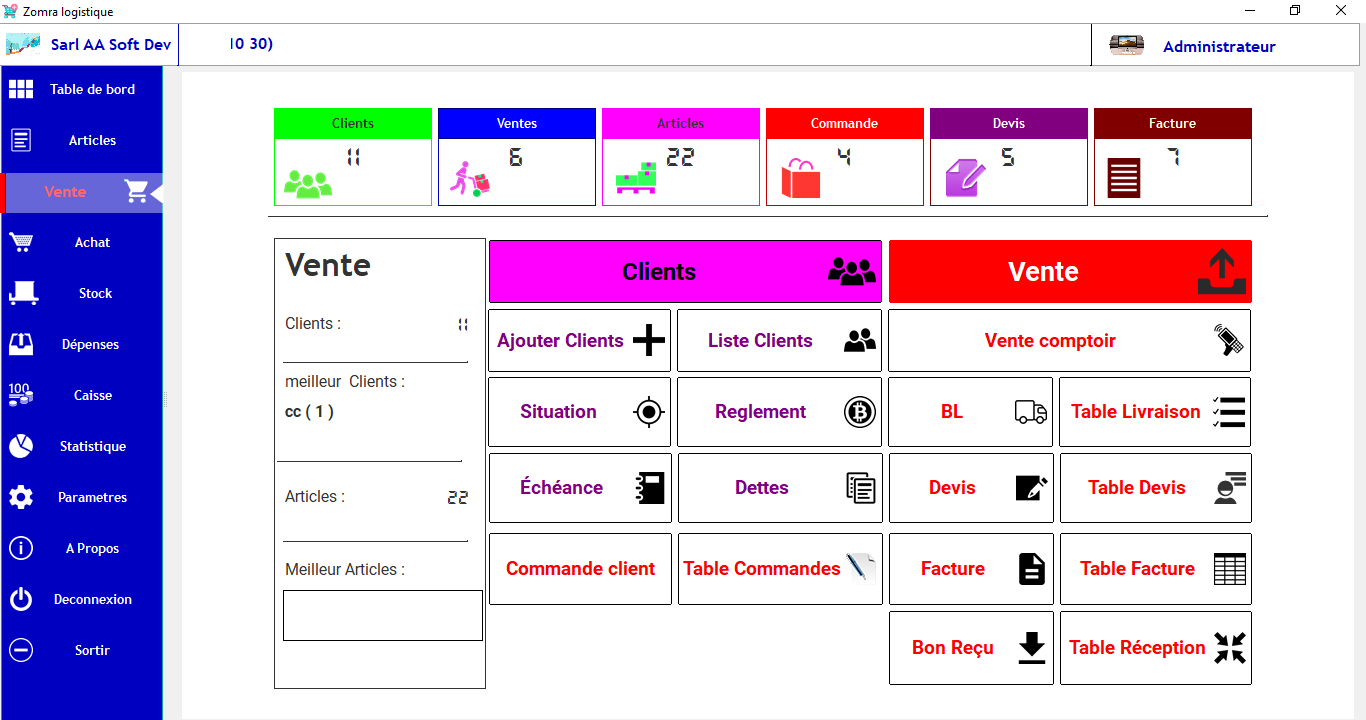Select the Dépenses icon in the sidebar
The width and height of the screenshot is (1366, 720).
tap(21, 343)
